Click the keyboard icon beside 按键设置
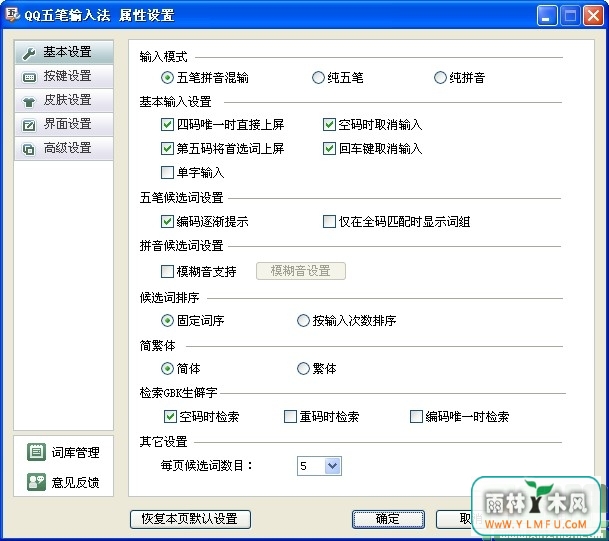The image size is (609, 541). tap(29, 77)
